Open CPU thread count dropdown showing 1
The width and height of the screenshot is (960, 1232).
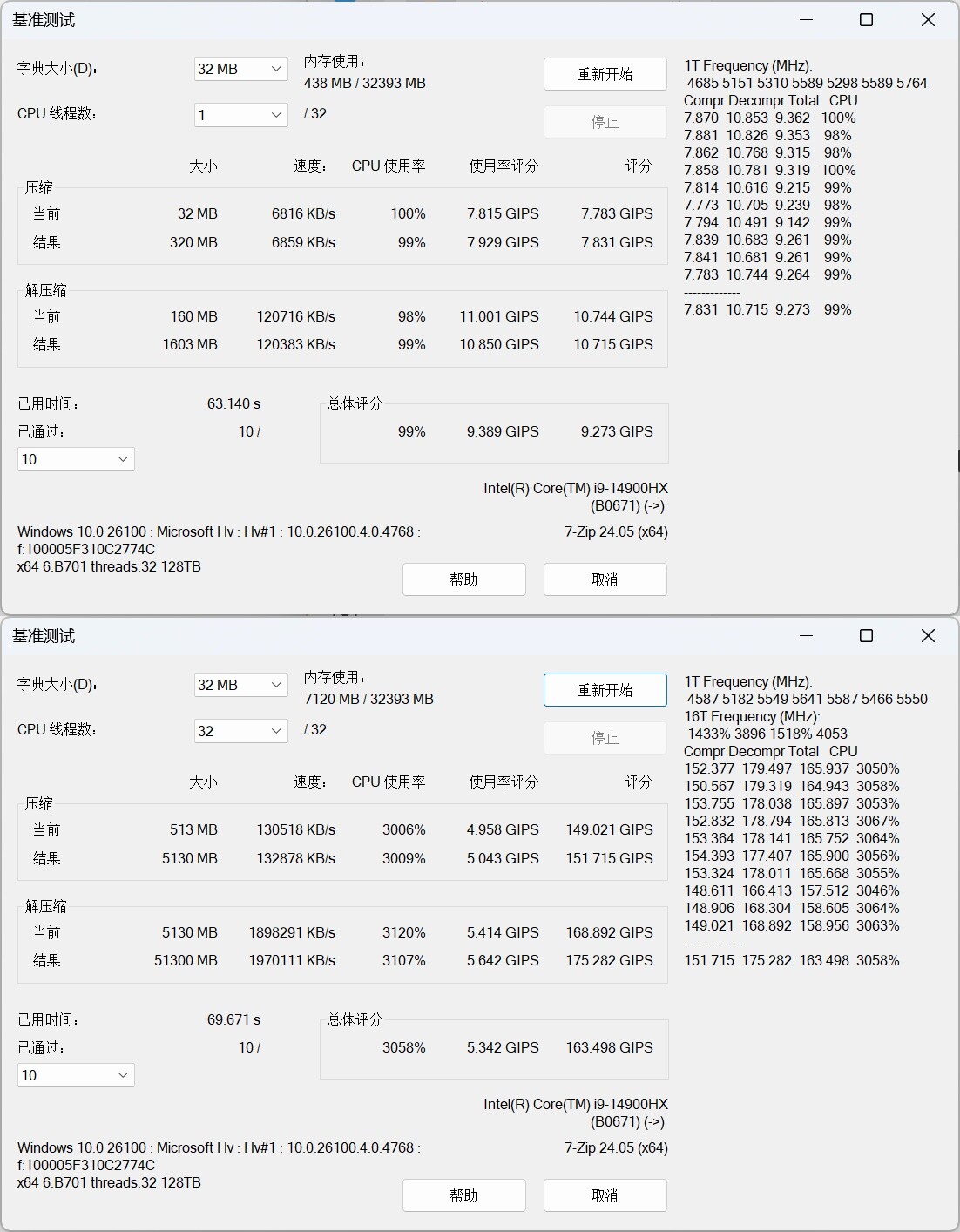(241, 115)
